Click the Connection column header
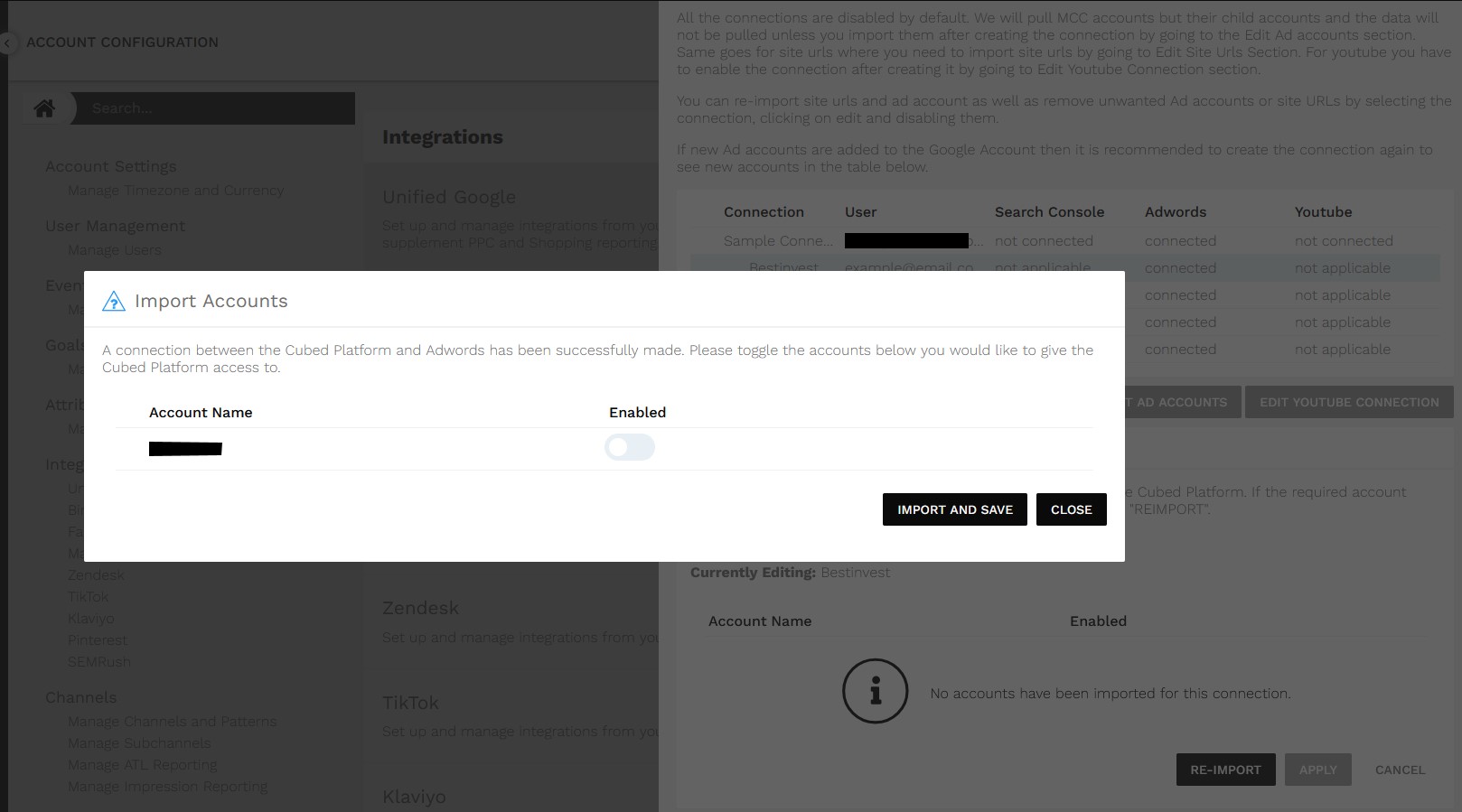The image size is (1462, 812). coord(764,212)
